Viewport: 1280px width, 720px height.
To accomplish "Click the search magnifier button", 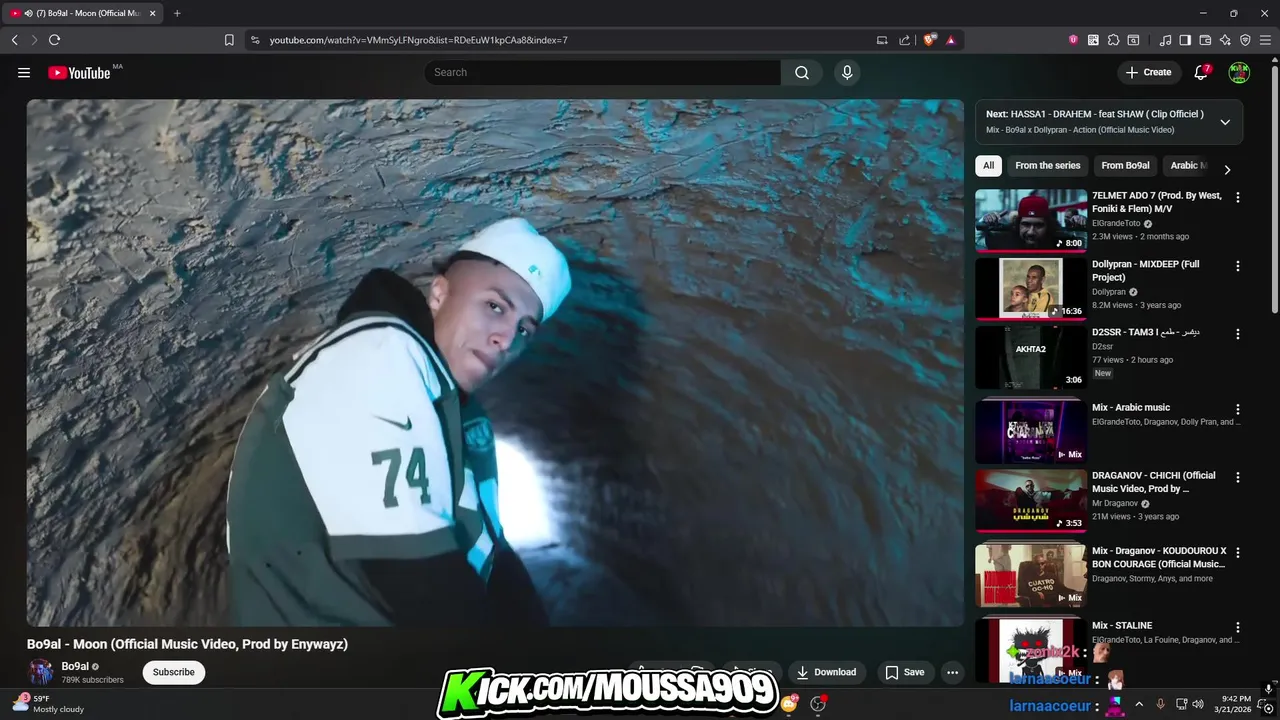I will tap(802, 72).
